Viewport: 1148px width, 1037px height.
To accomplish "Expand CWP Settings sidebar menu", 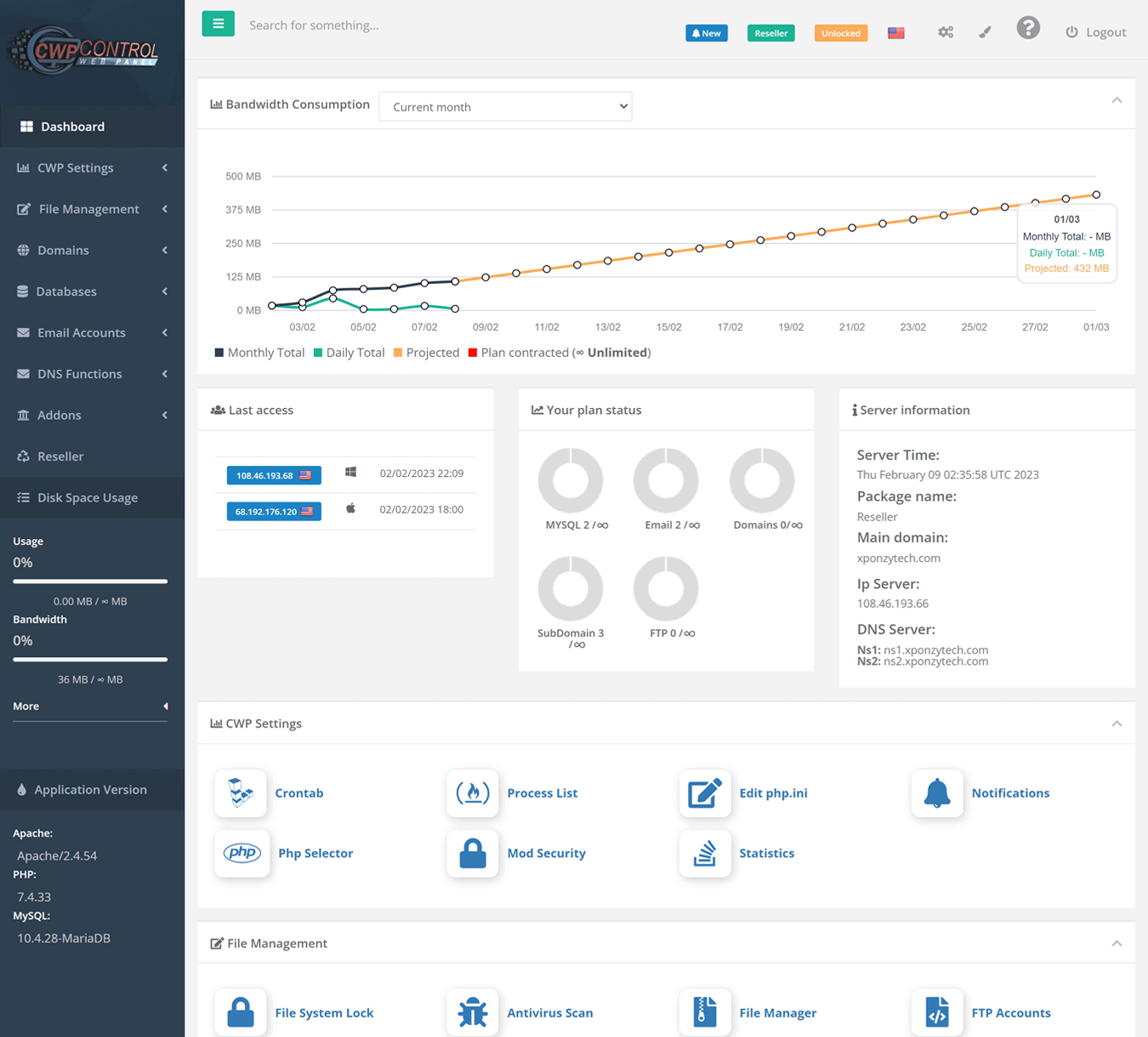I will coord(92,167).
